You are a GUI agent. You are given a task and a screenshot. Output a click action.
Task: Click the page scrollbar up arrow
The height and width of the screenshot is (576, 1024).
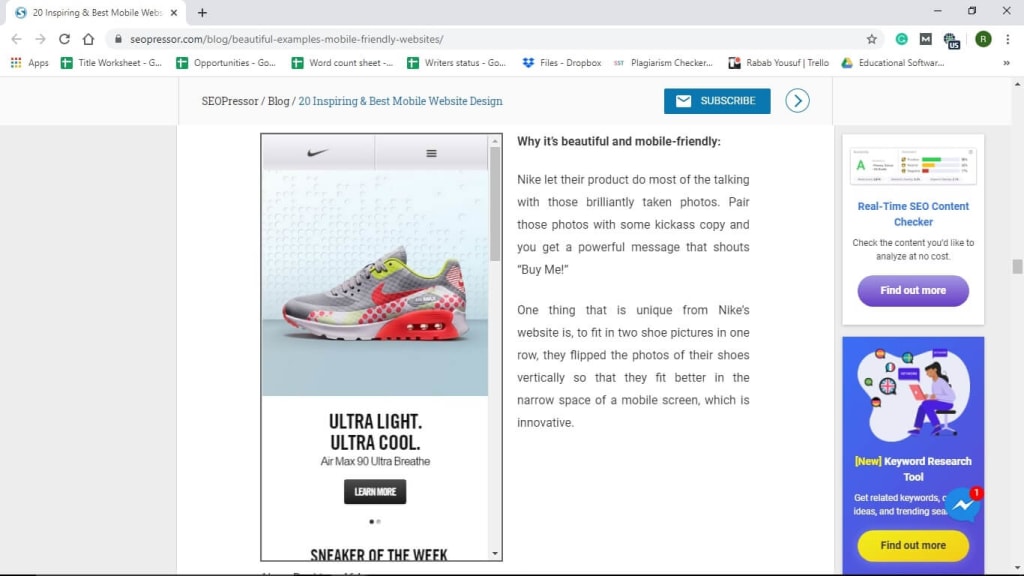[x=1017, y=84]
